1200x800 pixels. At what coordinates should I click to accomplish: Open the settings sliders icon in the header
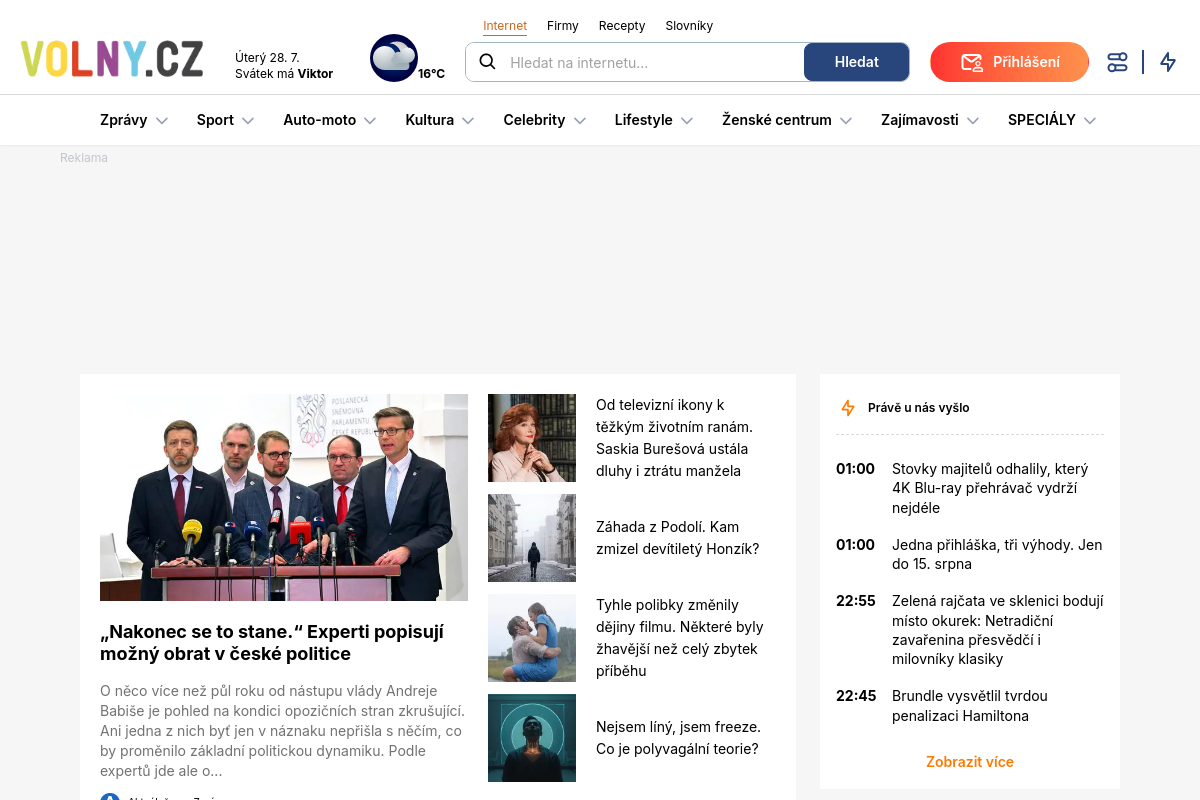point(1117,62)
